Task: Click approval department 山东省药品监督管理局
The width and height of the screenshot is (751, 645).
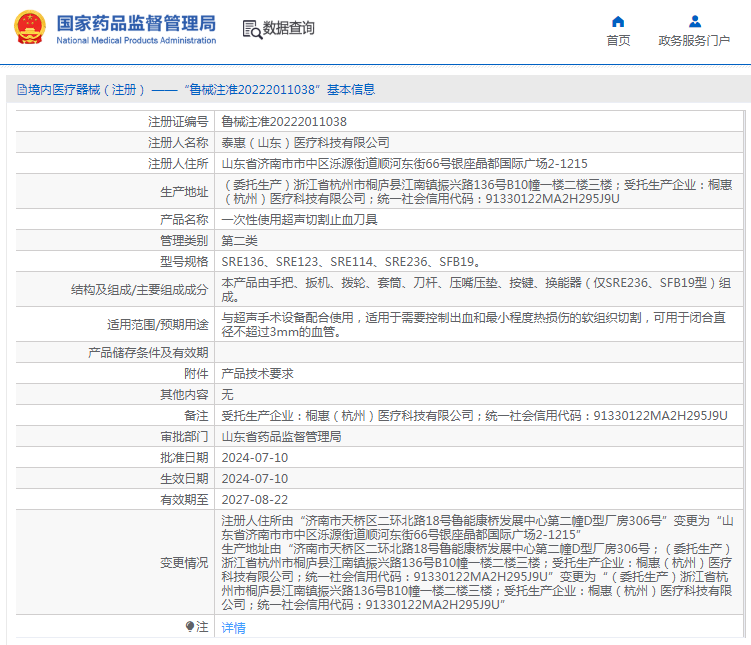Action: (281, 437)
